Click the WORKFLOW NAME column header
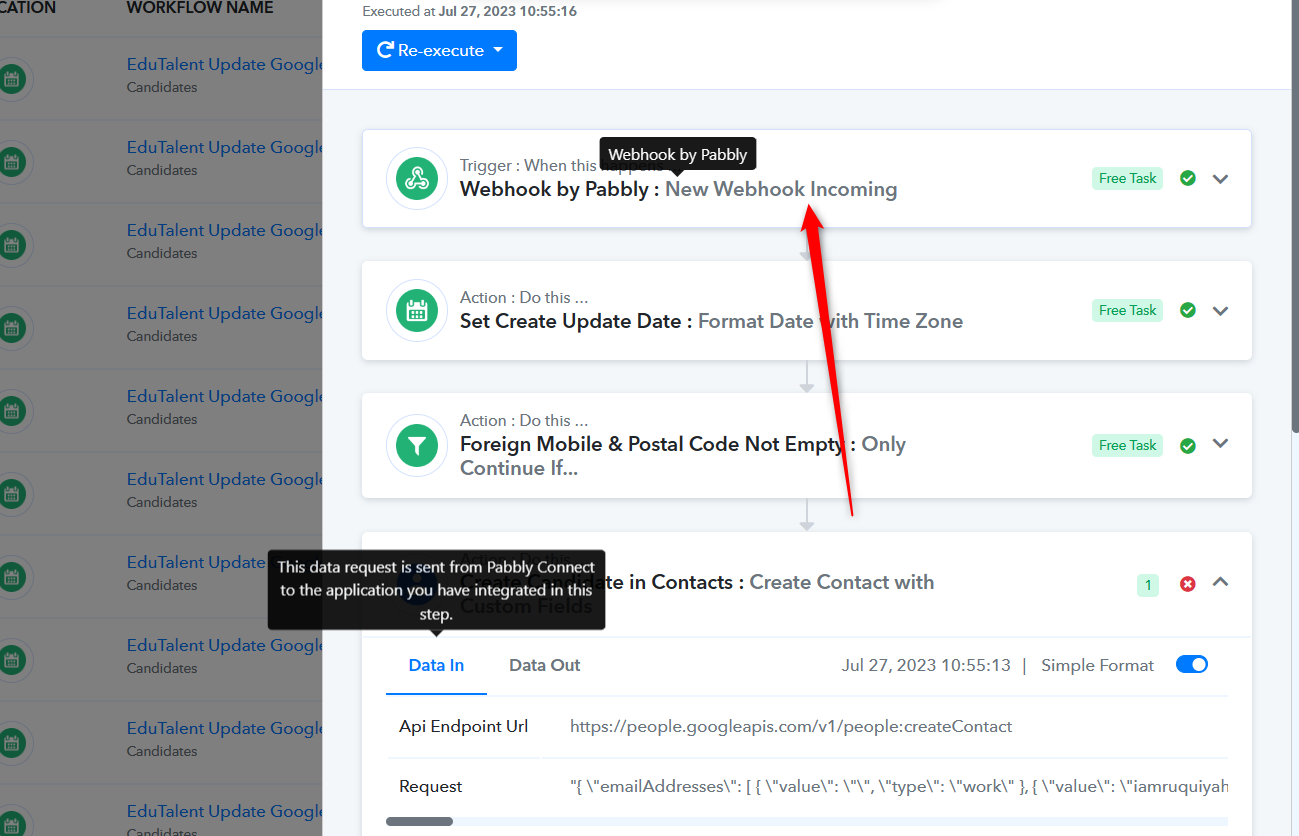The width and height of the screenshot is (1299, 836). [200, 8]
